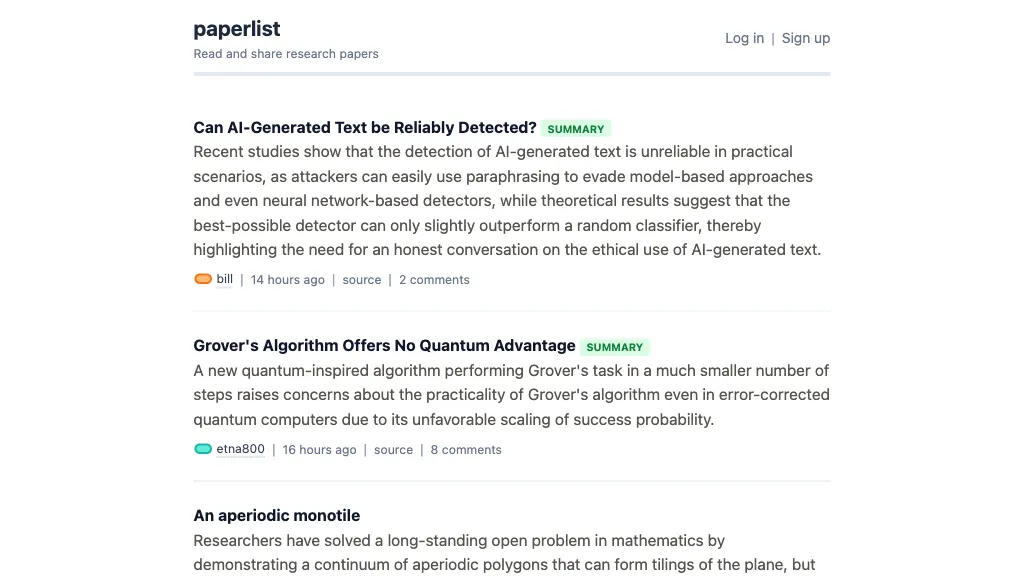Open source link for Grover's Algorithm paper

click(393, 450)
